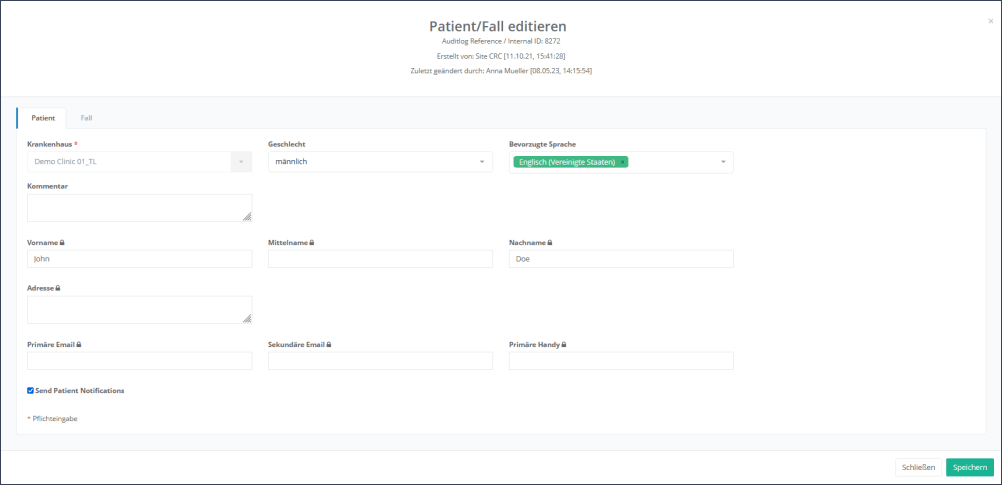Click the lock icon beside Vorname

(63, 242)
